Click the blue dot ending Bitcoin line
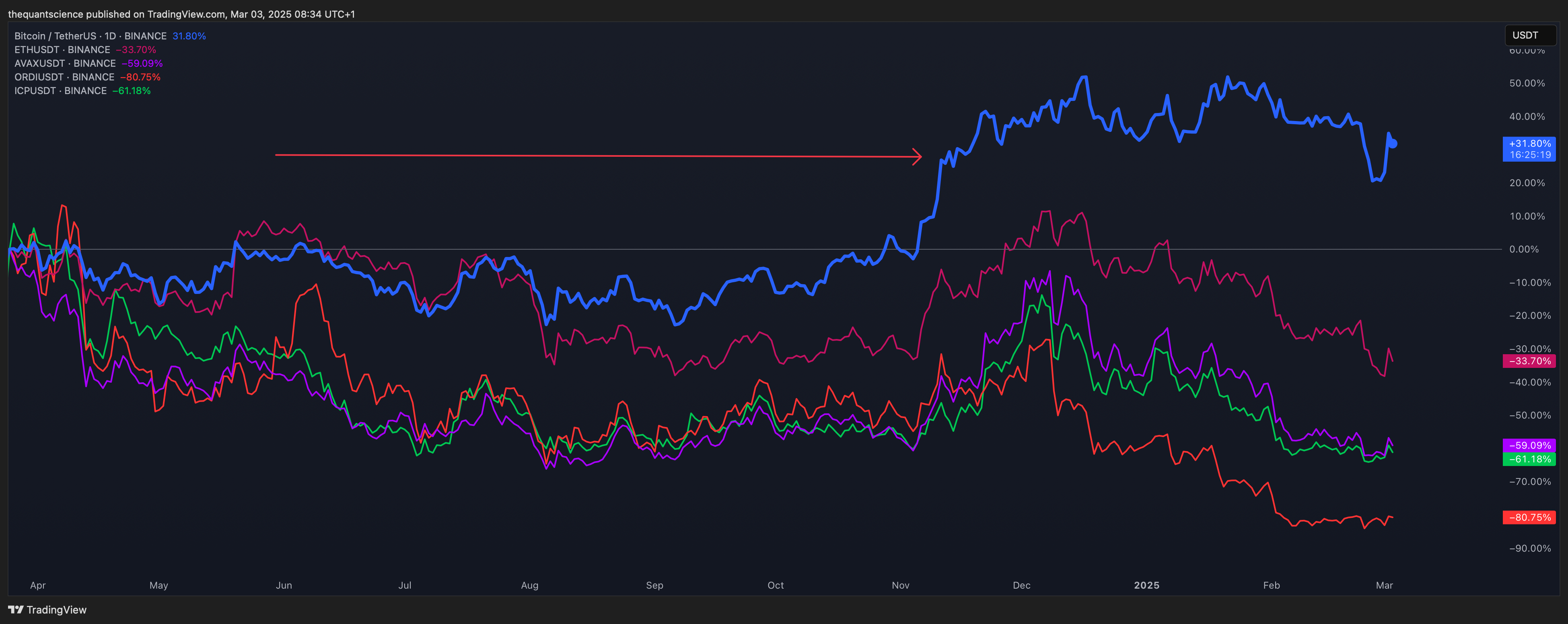Viewport: 1568px width, 624px height. point(1393,144)
